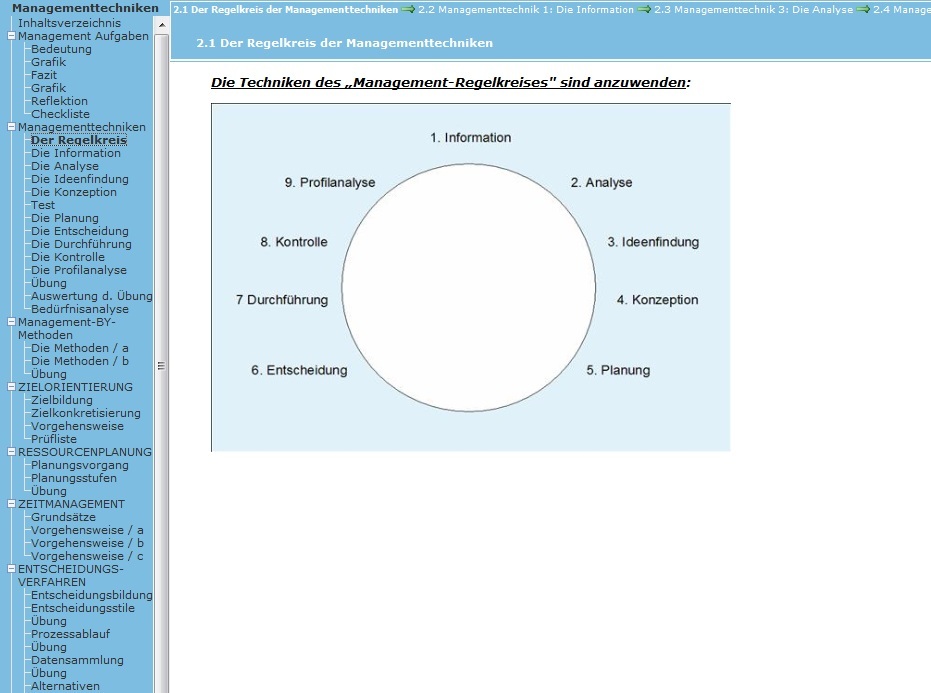The image size is (931, 693).
Task: Collapse the ZEITMANAGEMENT section
Action: pyautogui.click(x=11, y=504)
